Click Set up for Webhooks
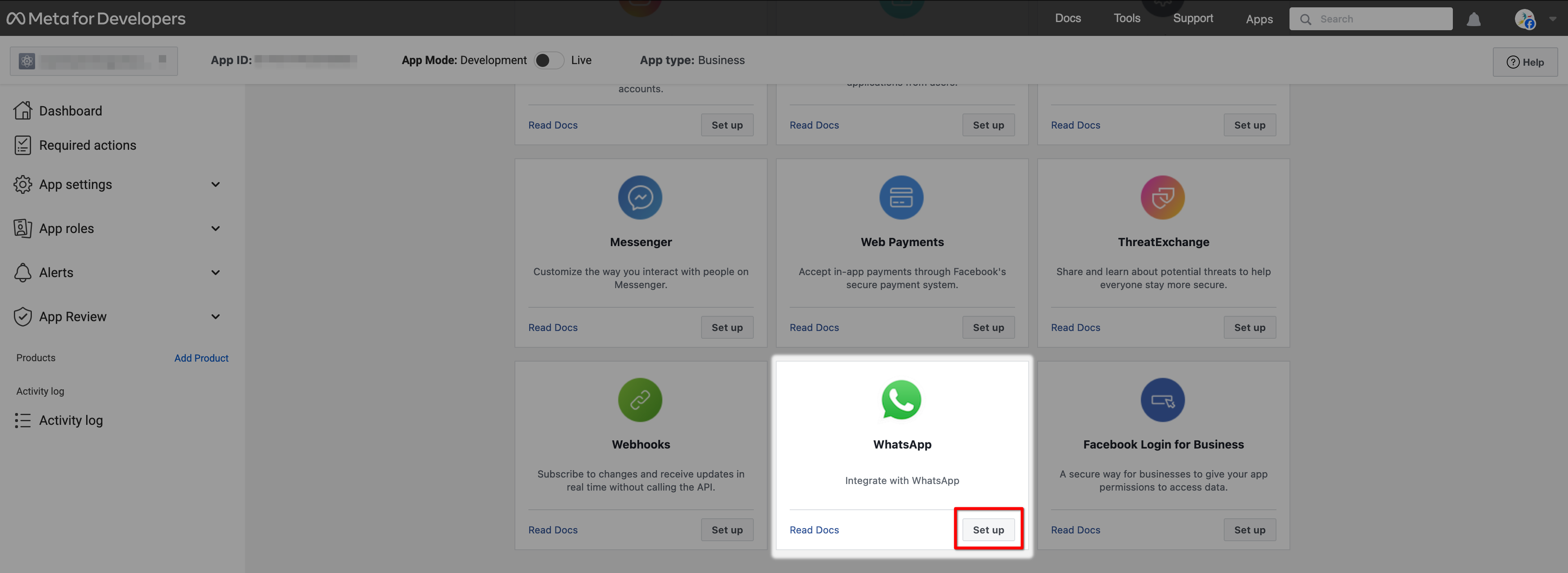 pos(727,530)
